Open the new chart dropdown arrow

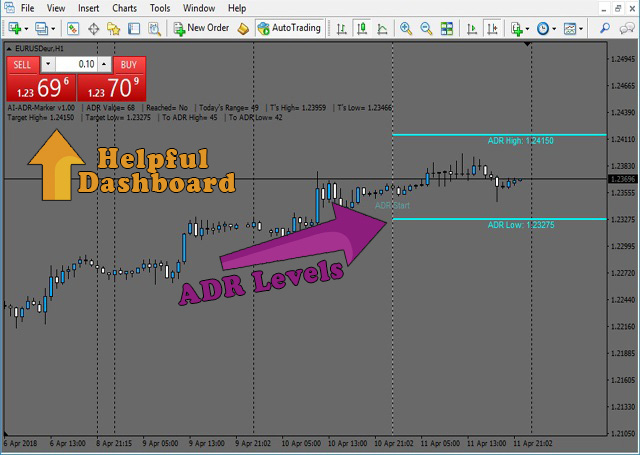[x=28, y=28]
